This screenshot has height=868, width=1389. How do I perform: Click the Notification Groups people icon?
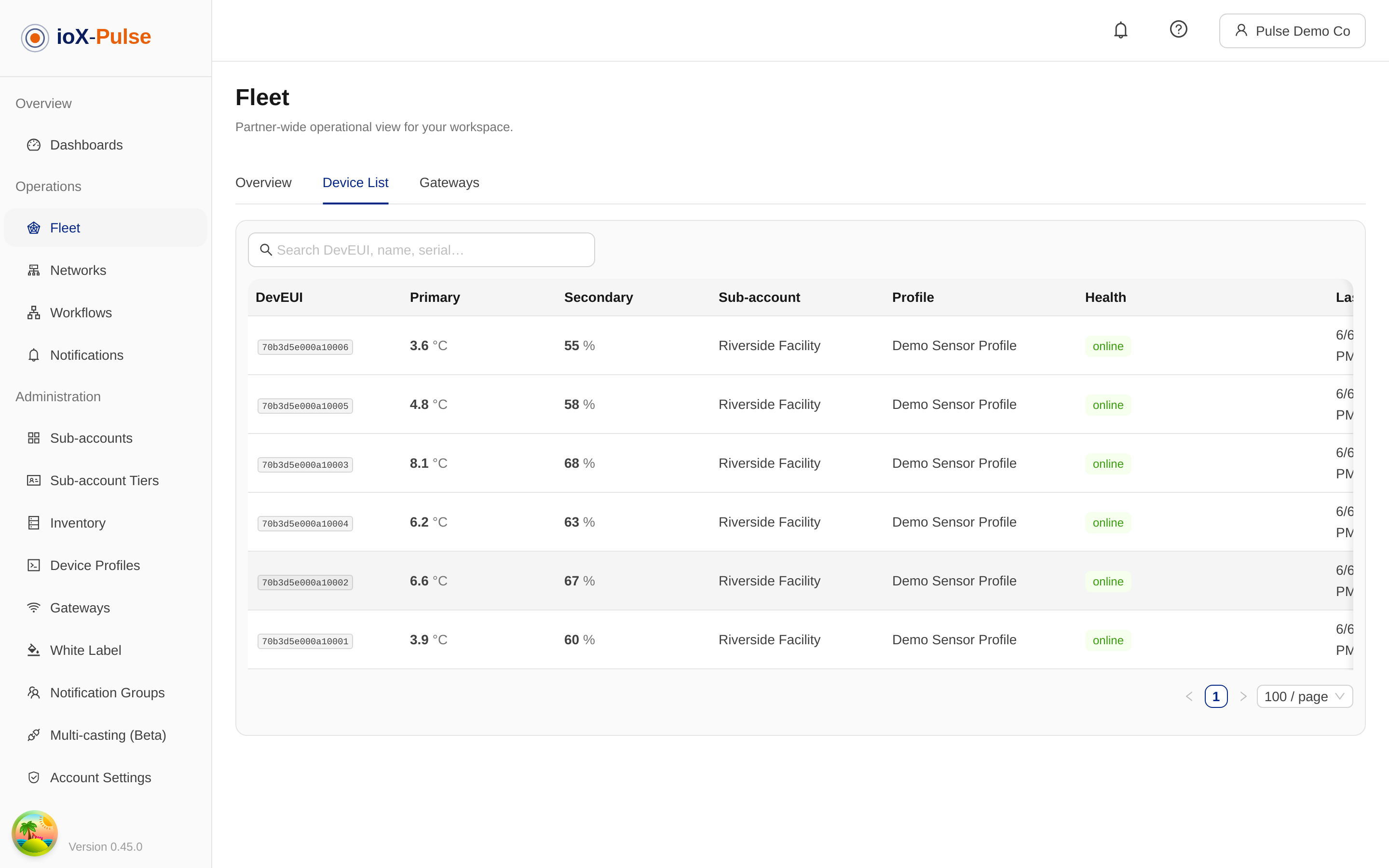pyautogui.click(x=34, y=693)
